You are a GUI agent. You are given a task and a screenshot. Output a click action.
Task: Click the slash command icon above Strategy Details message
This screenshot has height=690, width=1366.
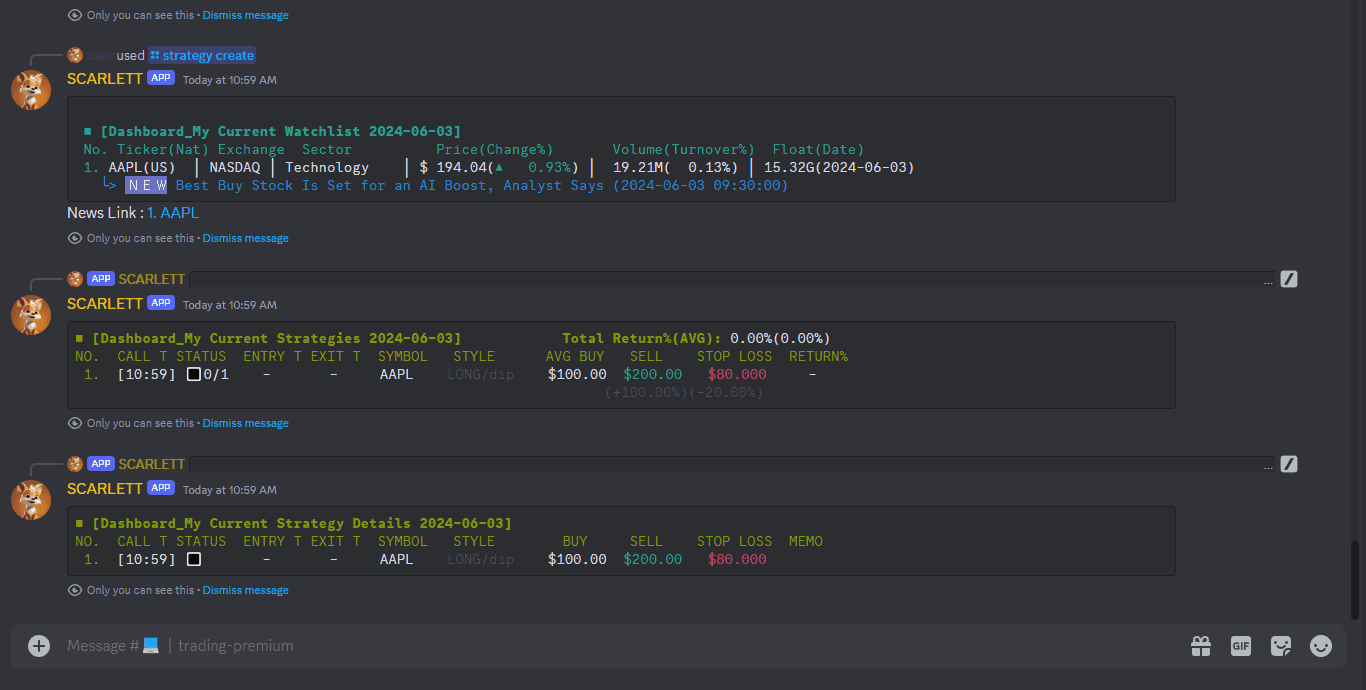[1289, 464]
